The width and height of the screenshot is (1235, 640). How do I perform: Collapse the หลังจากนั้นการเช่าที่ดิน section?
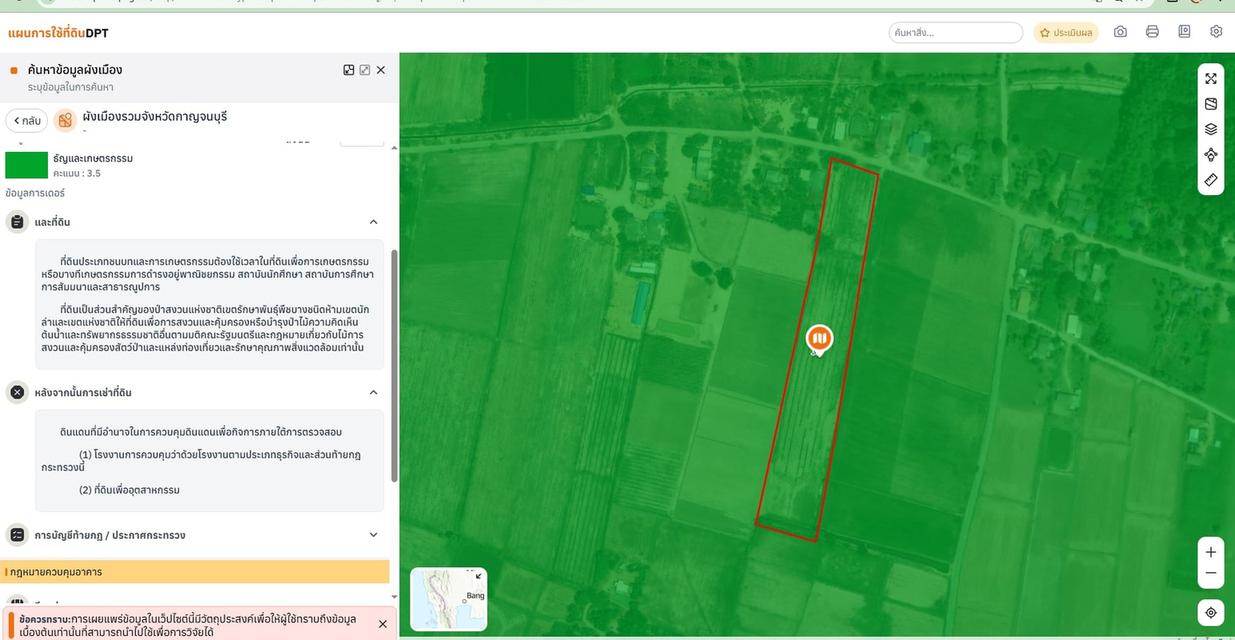click(x=373, y=392)
